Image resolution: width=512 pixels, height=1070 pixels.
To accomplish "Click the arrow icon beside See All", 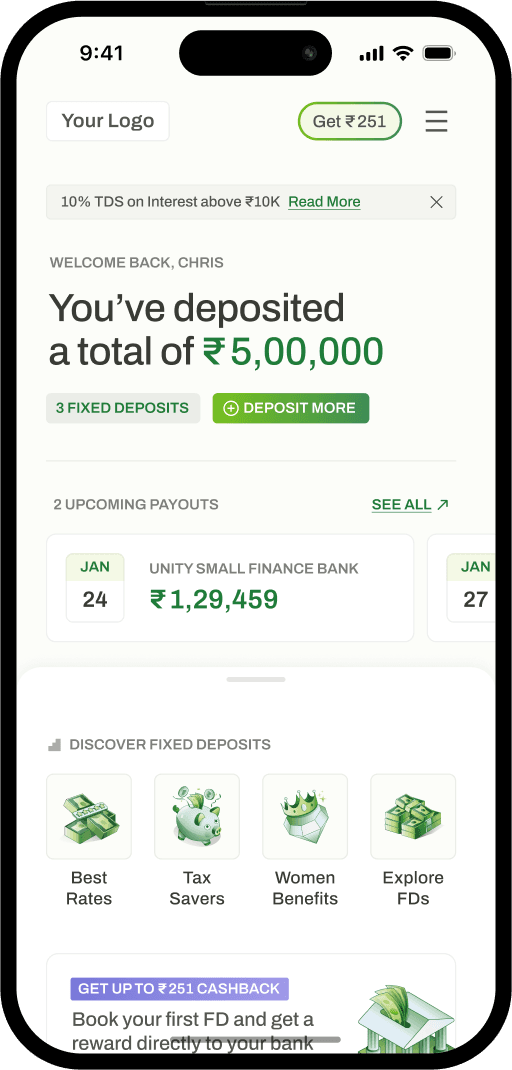I will 442,505.
